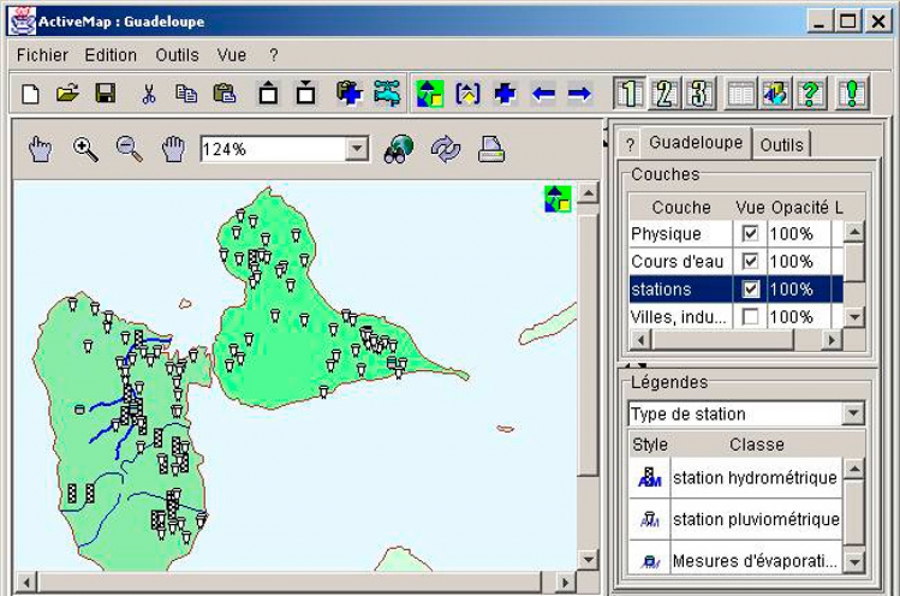Click the Print map icon

pos(490,149)
